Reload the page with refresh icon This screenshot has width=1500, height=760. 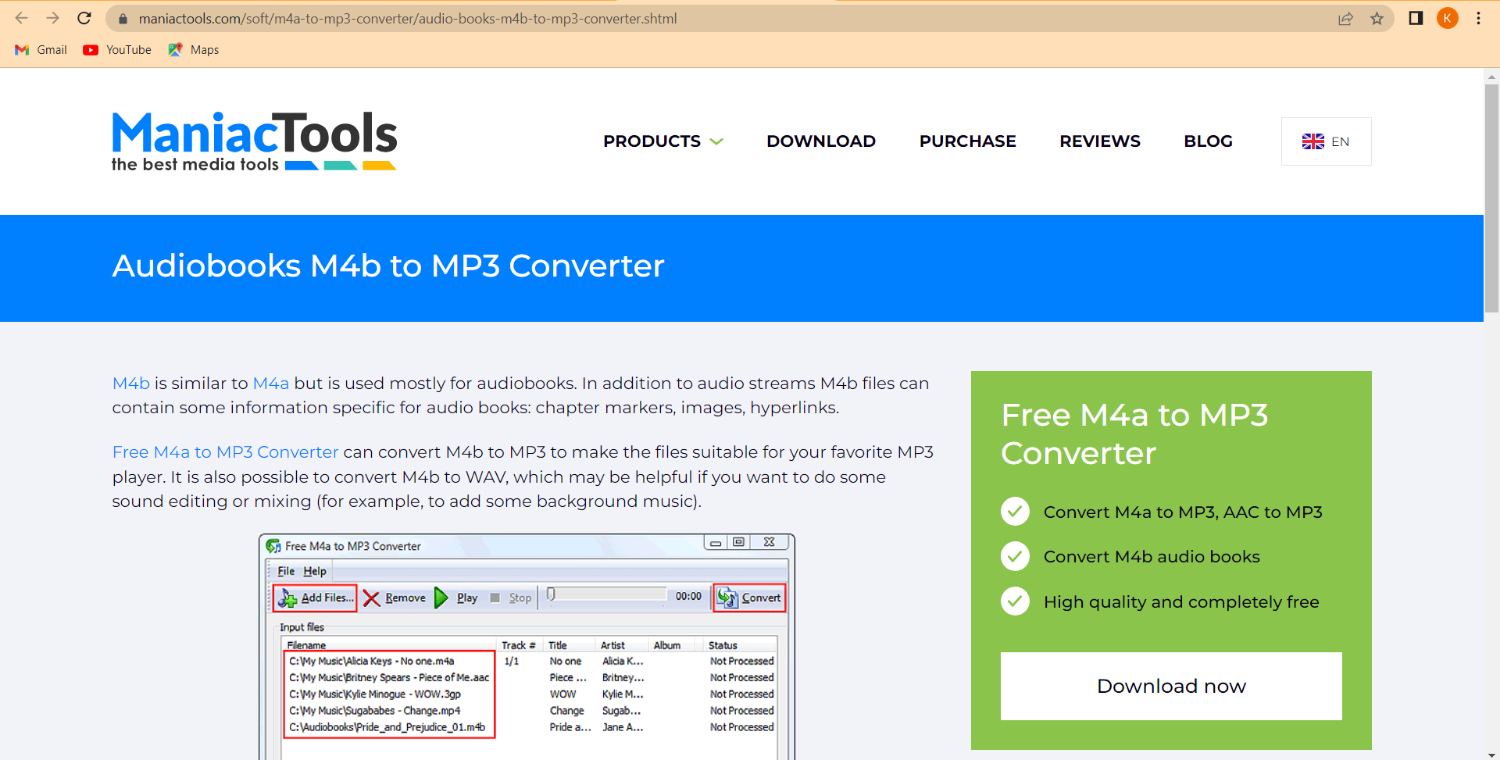point(84,18)
